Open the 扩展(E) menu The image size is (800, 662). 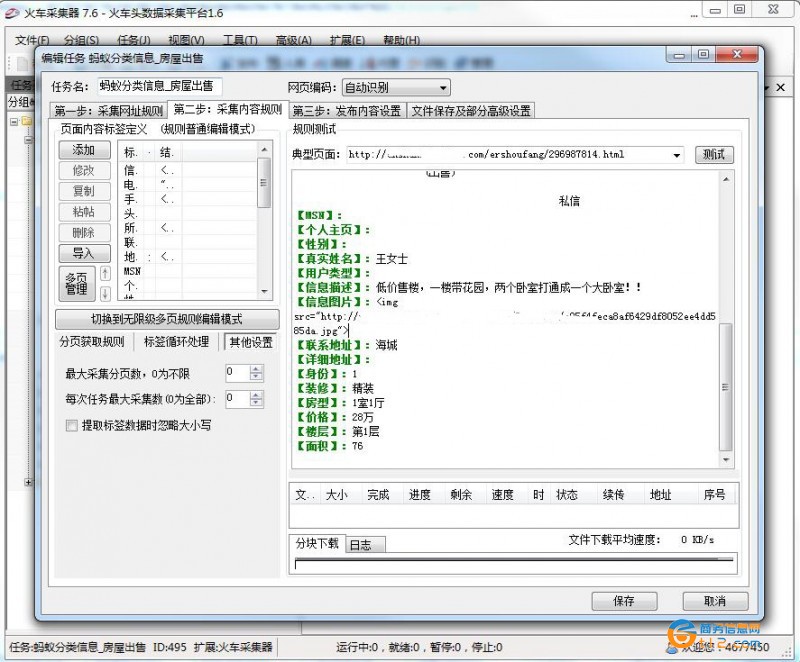[347, 40]
